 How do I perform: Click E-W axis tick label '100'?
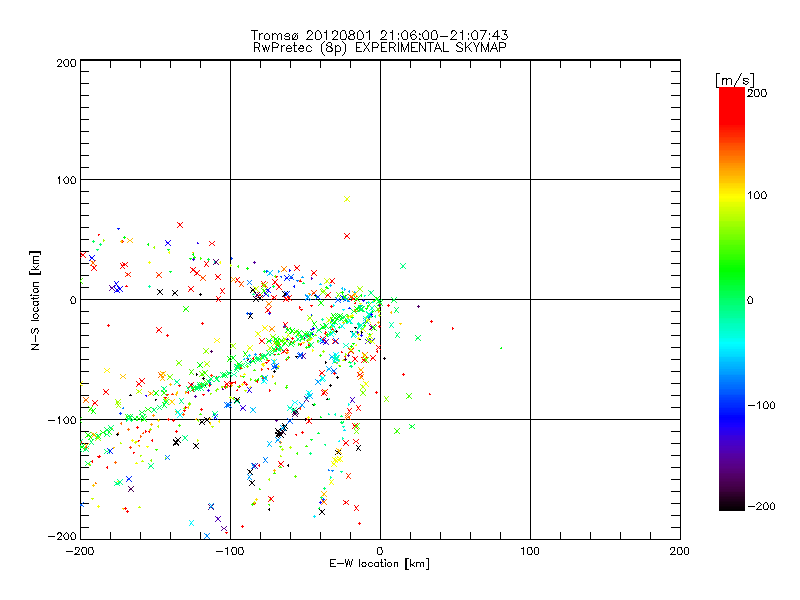pos(530,551)
